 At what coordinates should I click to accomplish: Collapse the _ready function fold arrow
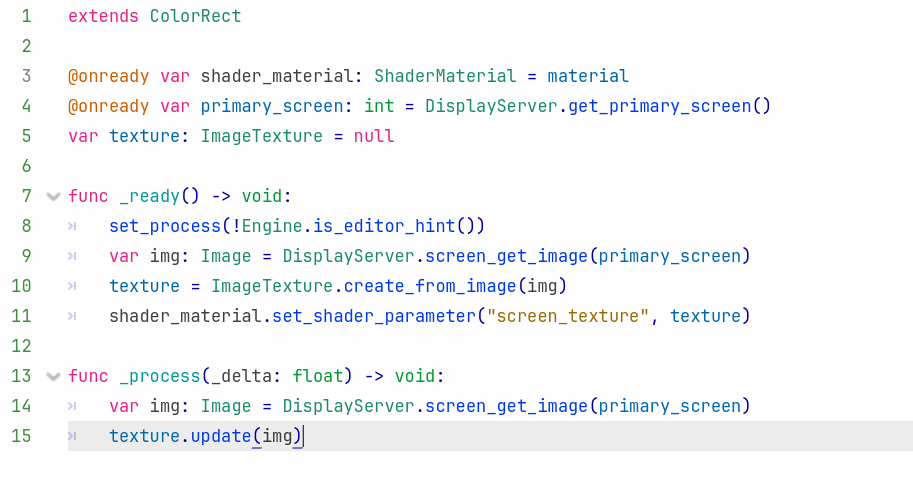point(53,196)
